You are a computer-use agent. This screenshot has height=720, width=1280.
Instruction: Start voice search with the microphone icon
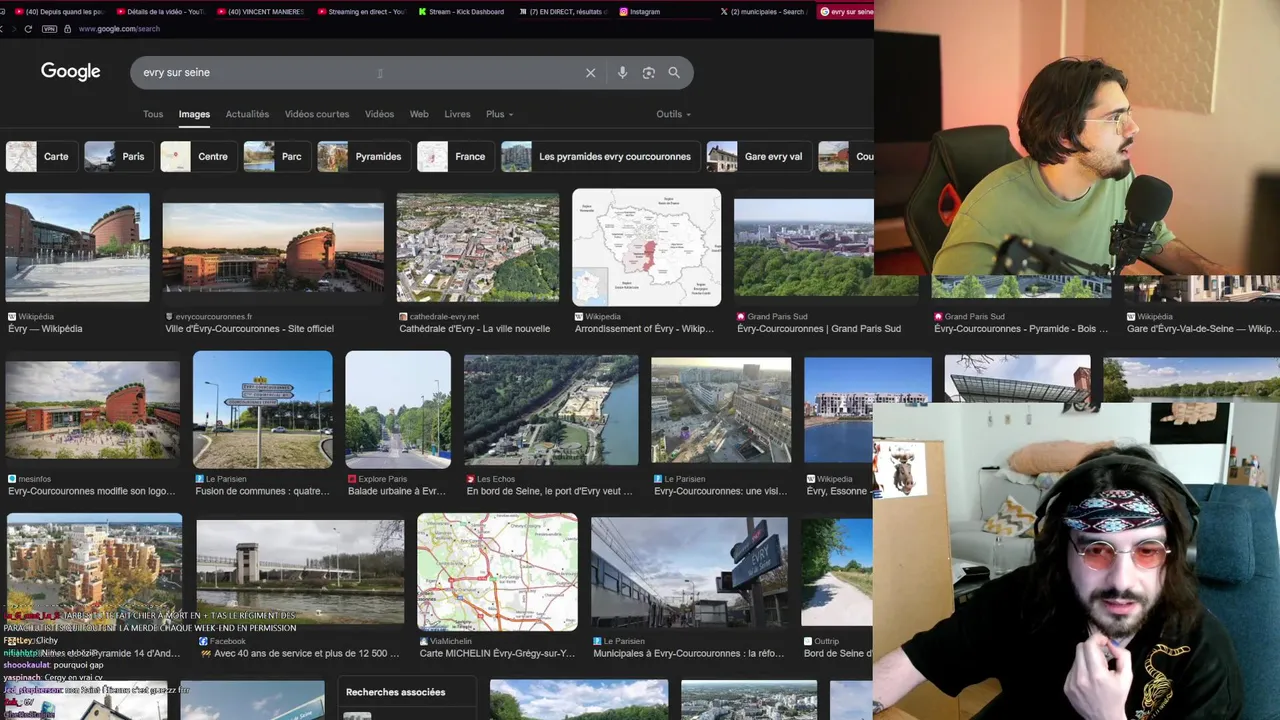(x=622, y=73)
